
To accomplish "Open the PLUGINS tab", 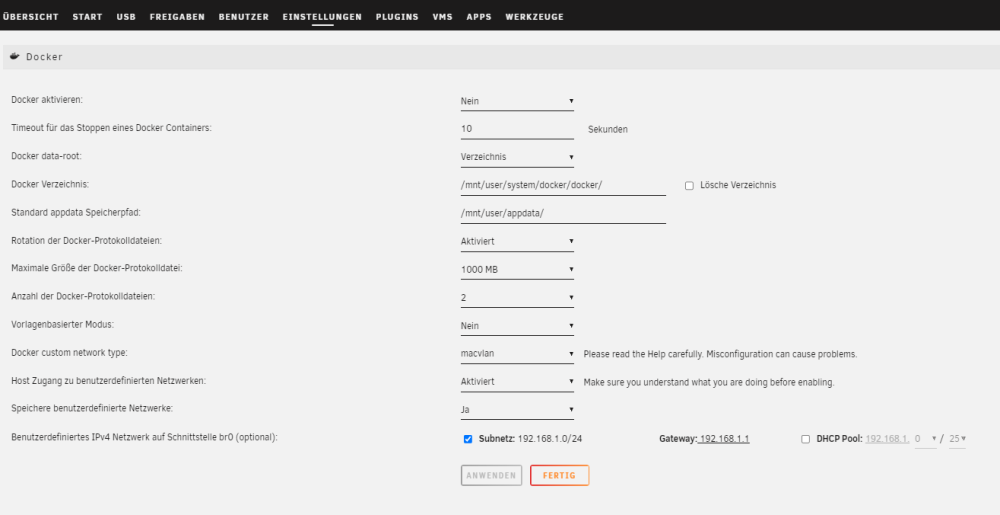I will pyautogui.click(x=397, y=17).
